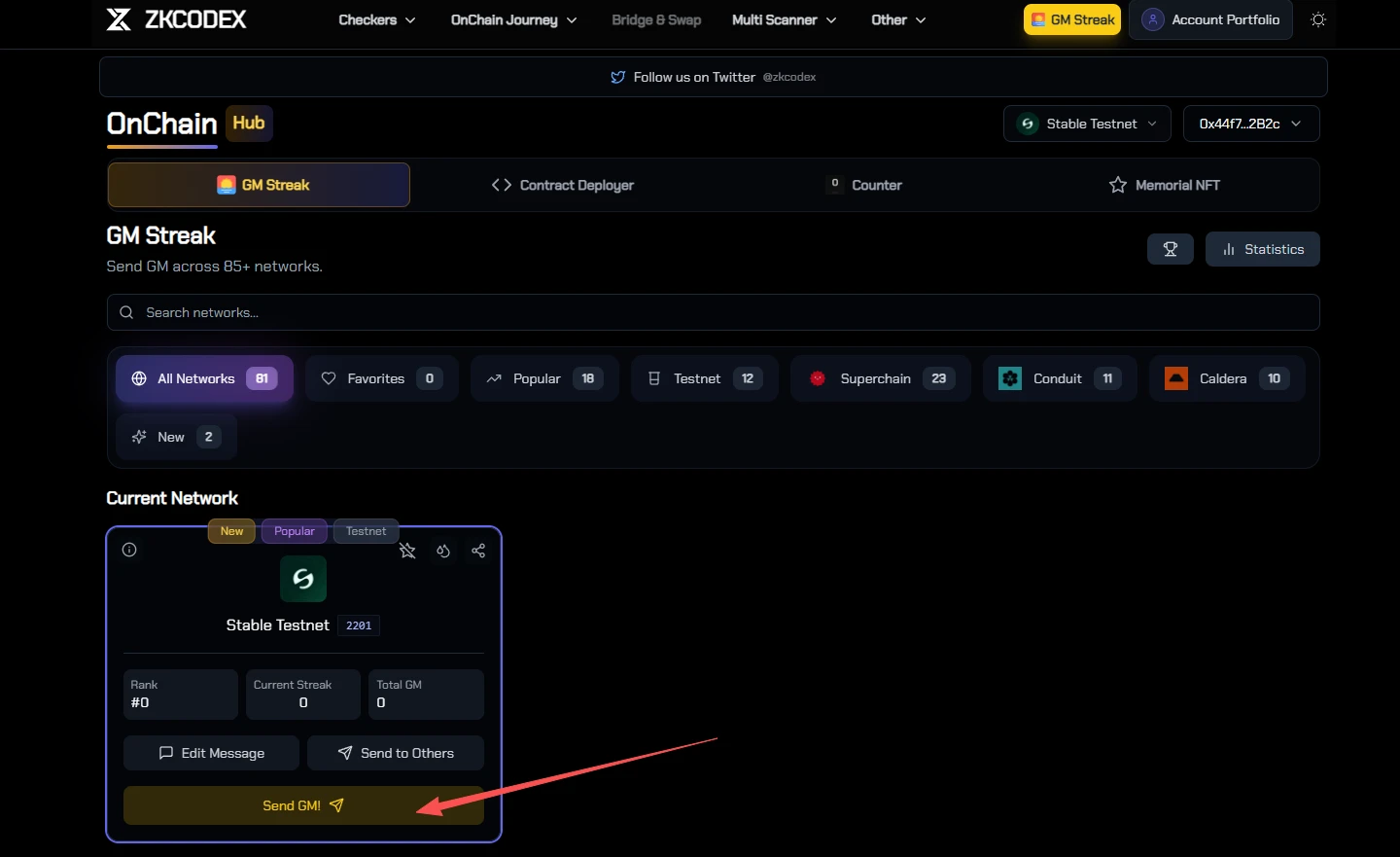Click the faucet droplet icon on the card
The height and width of the screenshot is (857, 1400).
tap(443, 550)
